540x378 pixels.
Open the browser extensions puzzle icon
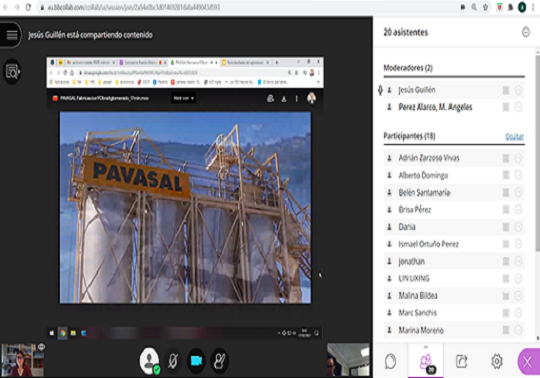(510, 7)
